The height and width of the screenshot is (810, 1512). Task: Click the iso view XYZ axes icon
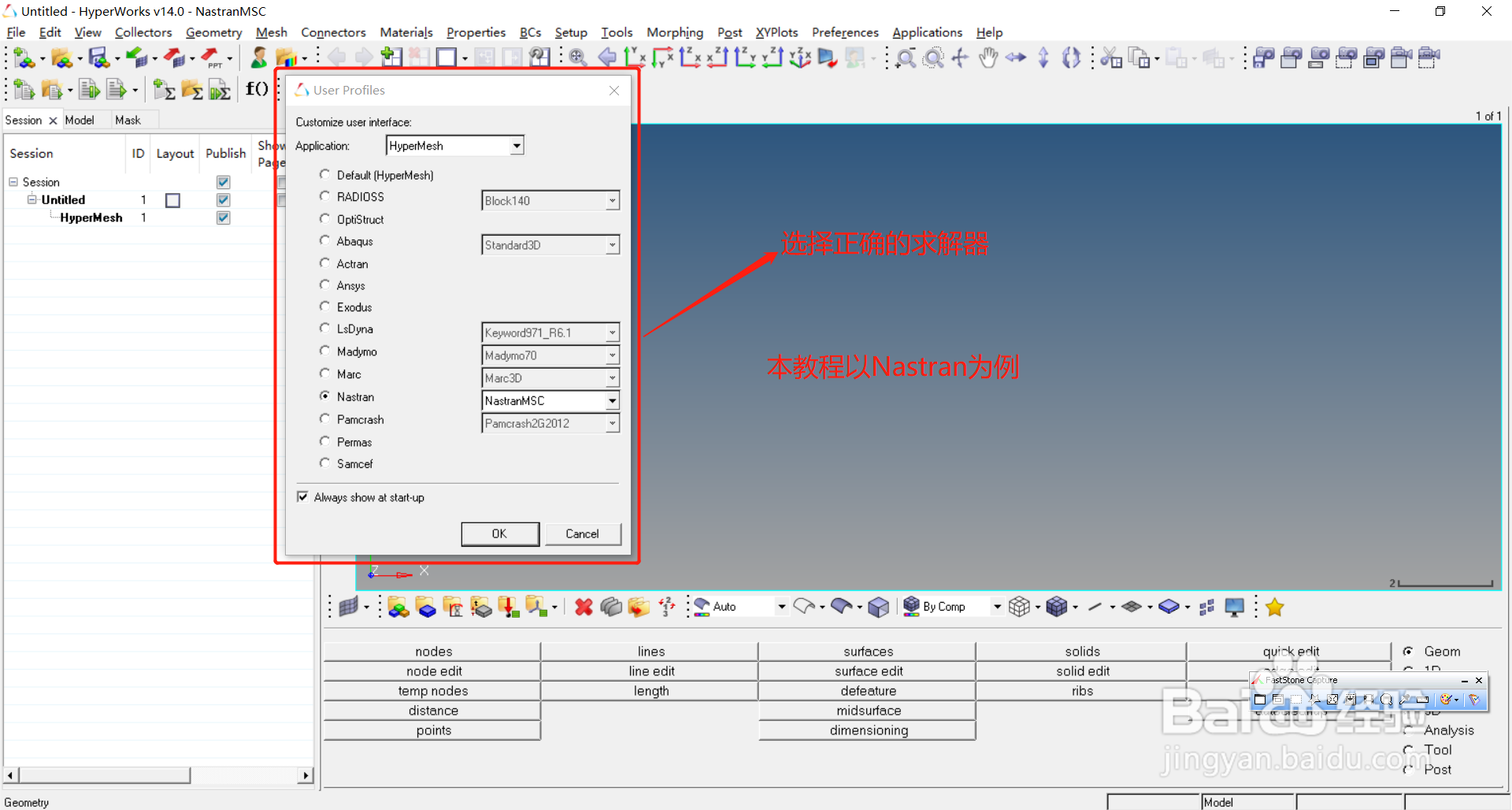point(800,58)
